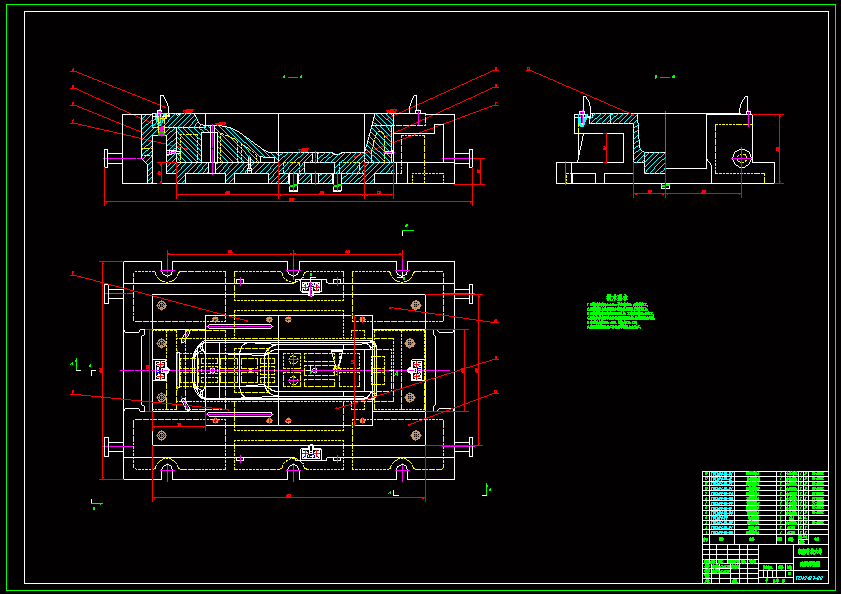Image resolution: width=841 pixels, height=594 pixels.
Task: Select the red clamp block at plan view top center
Action: 311,287
